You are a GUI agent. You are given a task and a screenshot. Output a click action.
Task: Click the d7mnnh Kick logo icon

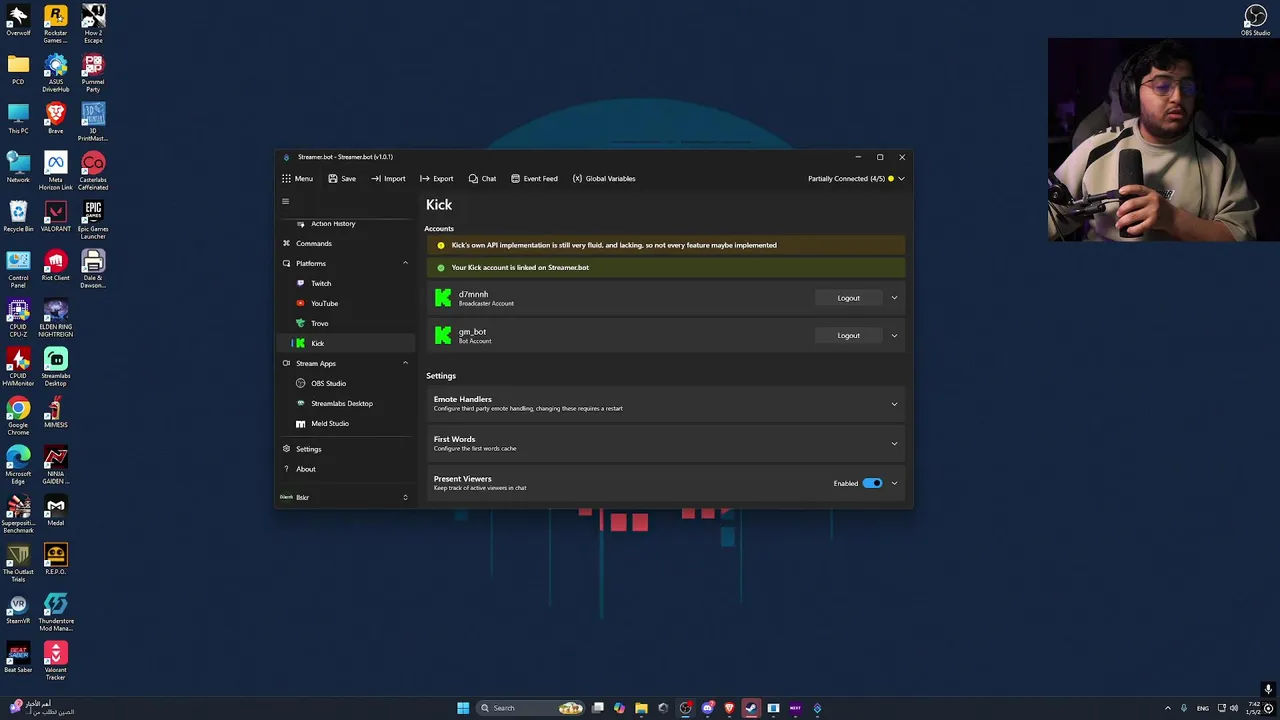pos(443,298)
